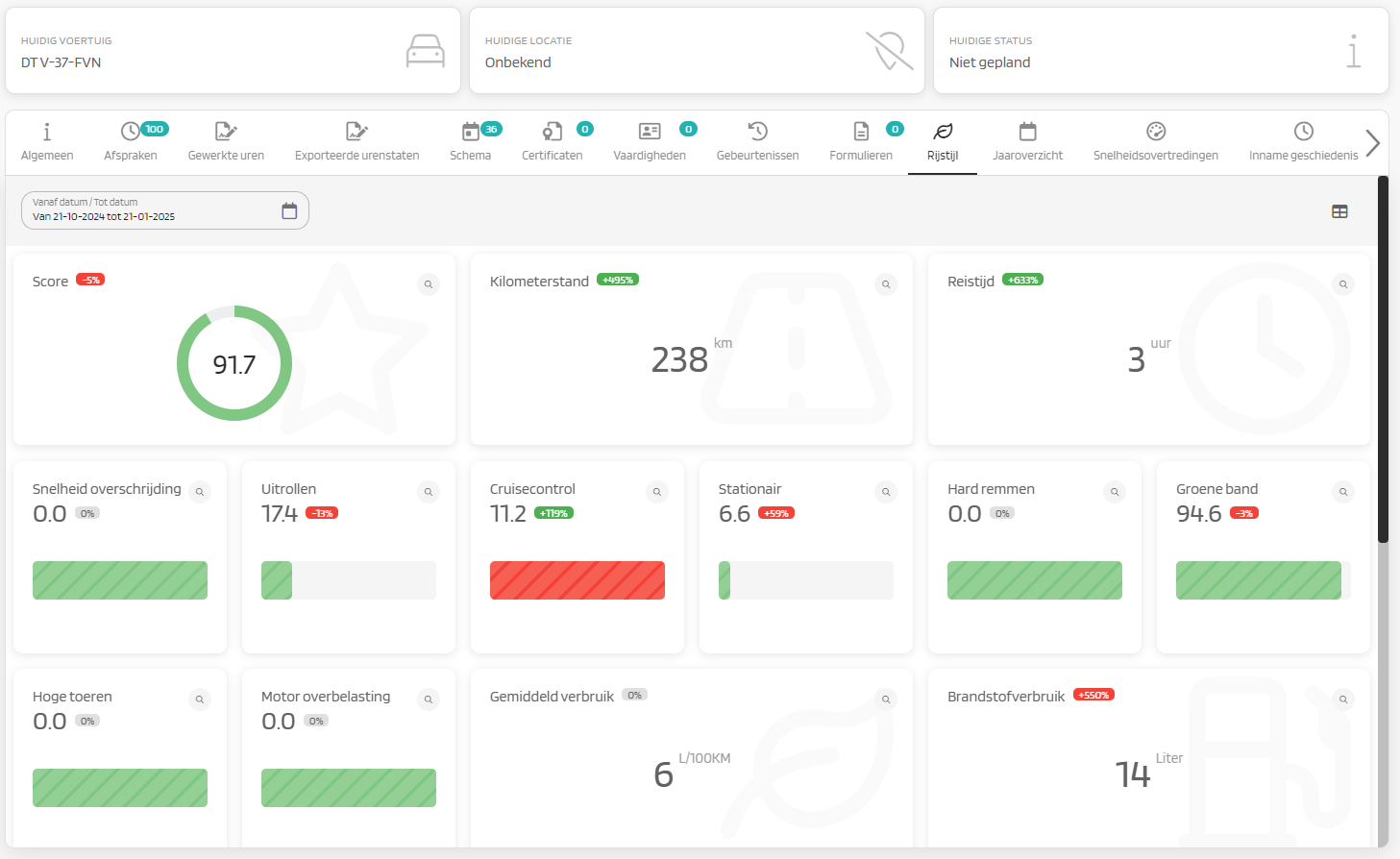This screenshot has width=1400, height=859.
Task: Click the Niet gepland status text
Action: coord(990,62)
